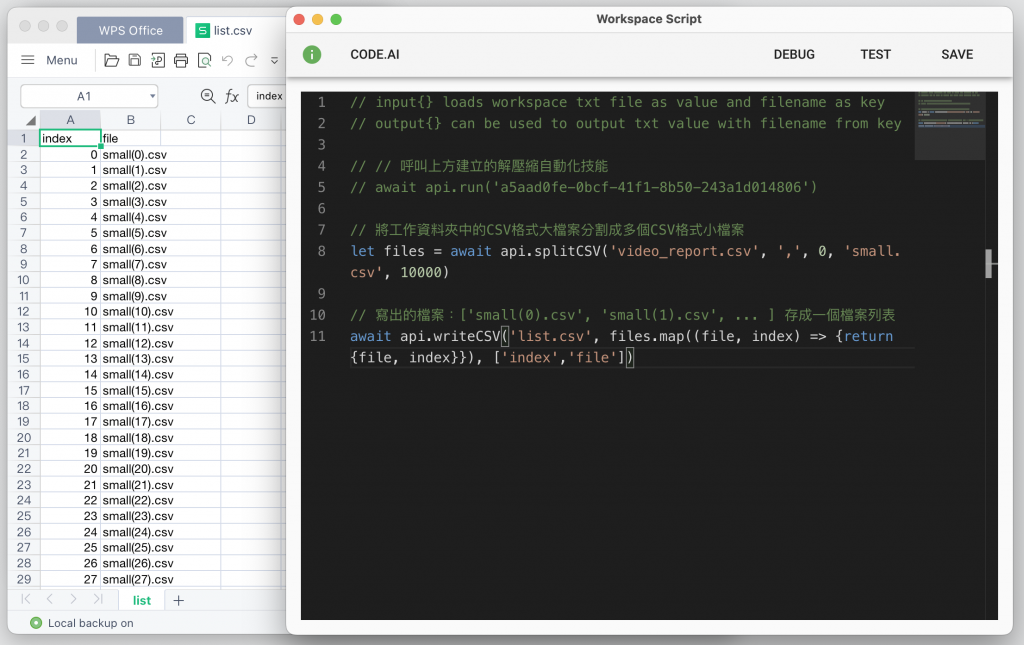This screenshot has height=645, width=1024.
Task: Minimize Workspace Script with yellow button
Action: 317,20
